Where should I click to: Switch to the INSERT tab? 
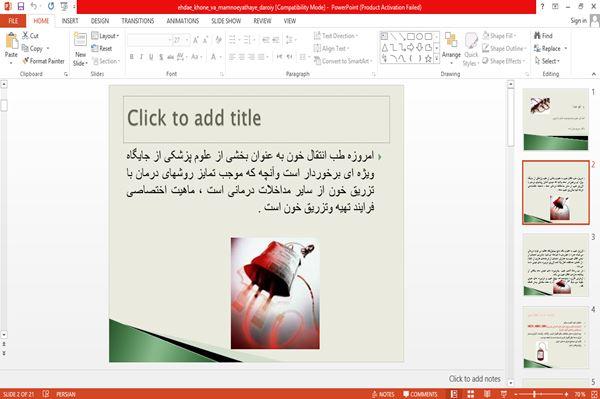70,21
